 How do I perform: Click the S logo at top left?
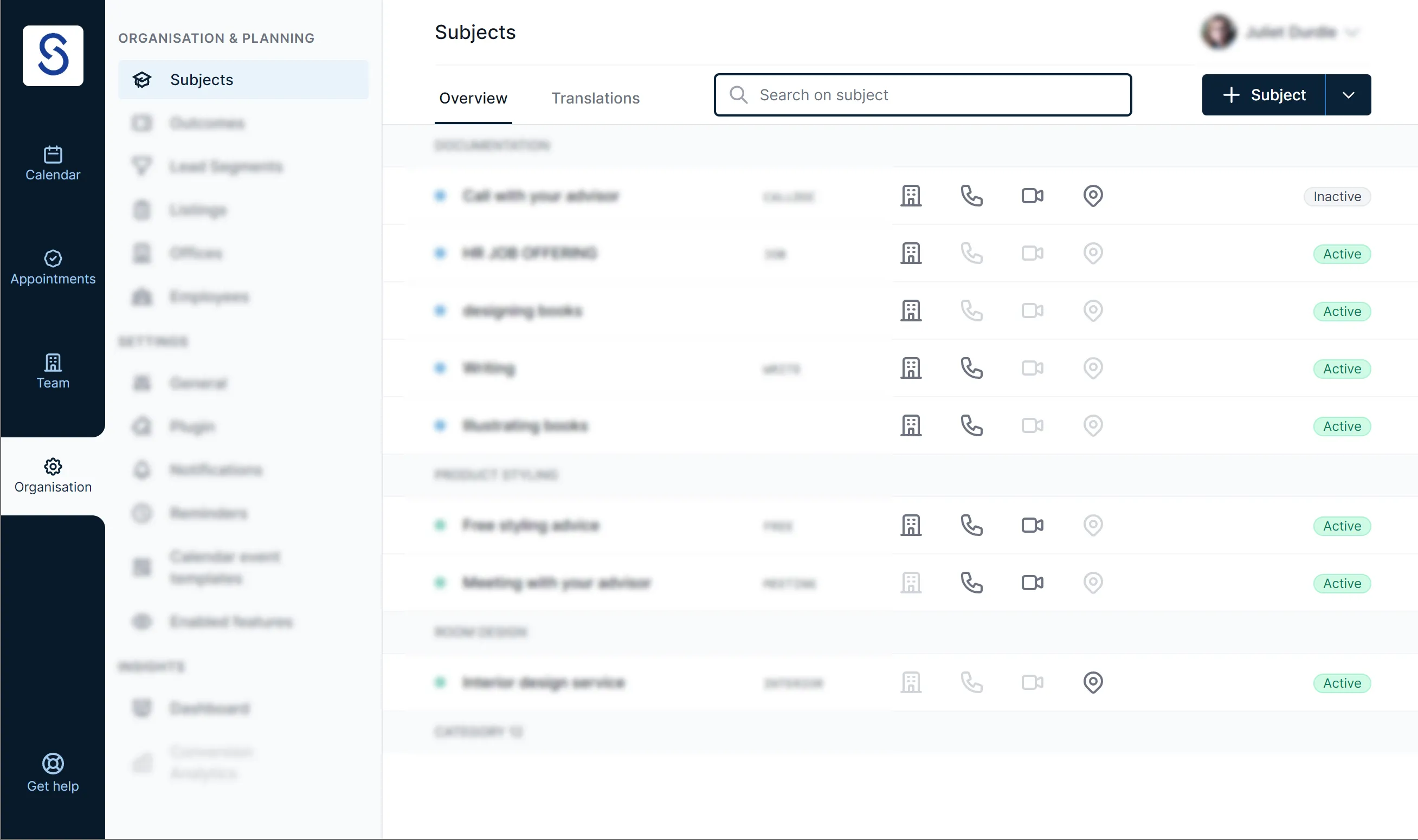pos(53,55)
